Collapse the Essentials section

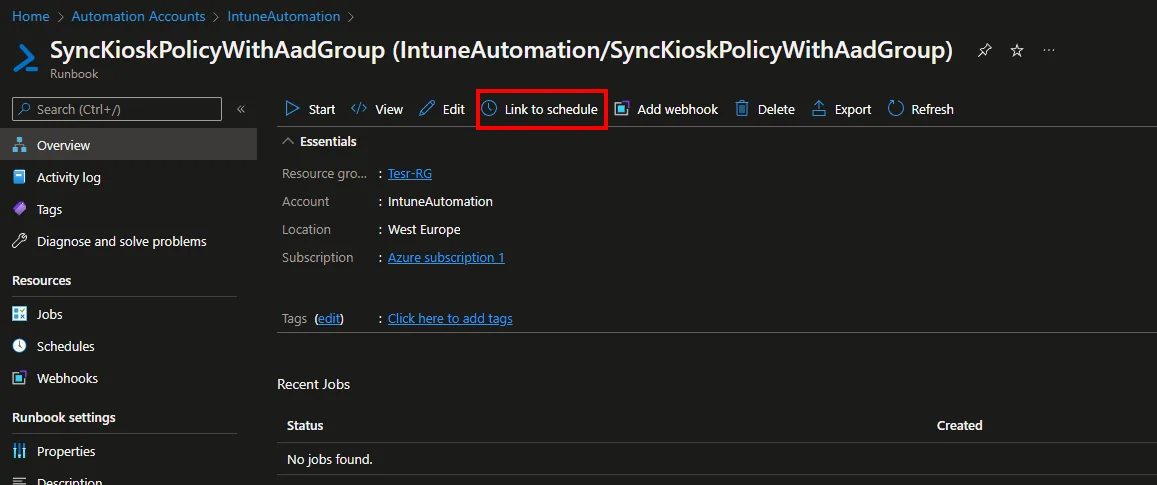[x=289, y=142]
